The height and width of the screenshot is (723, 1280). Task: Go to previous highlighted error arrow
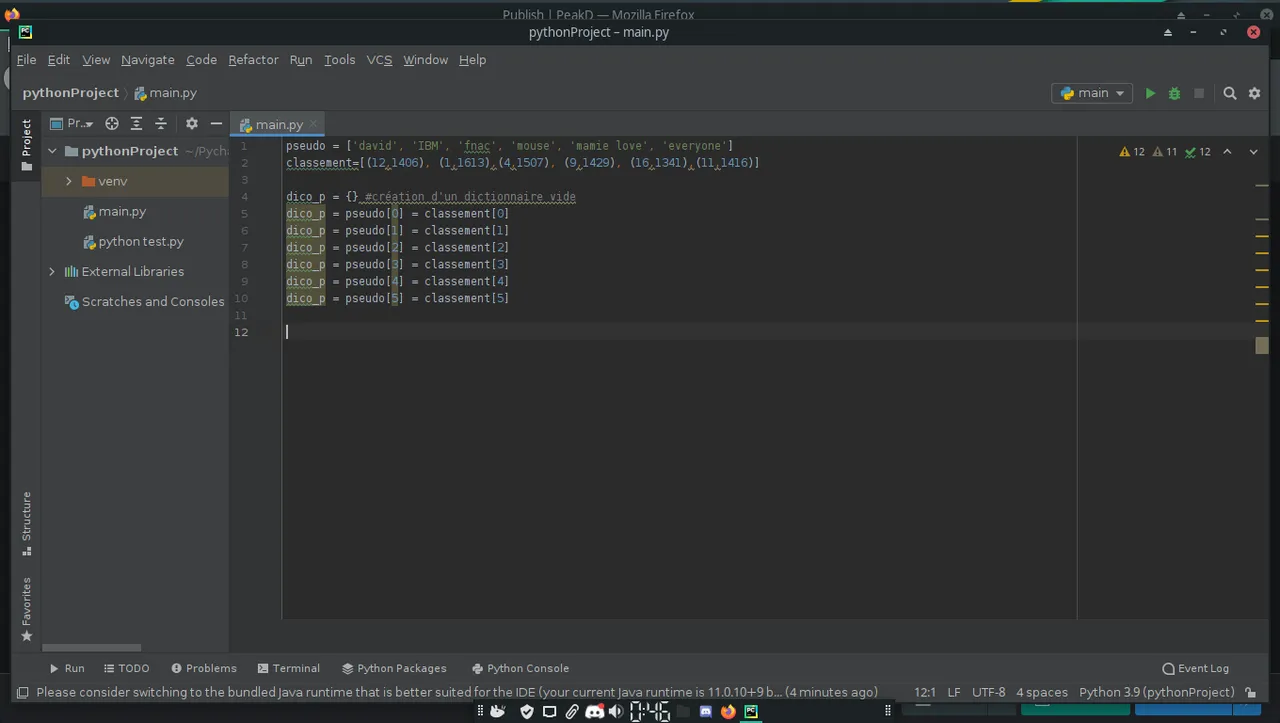point(1227,152)
